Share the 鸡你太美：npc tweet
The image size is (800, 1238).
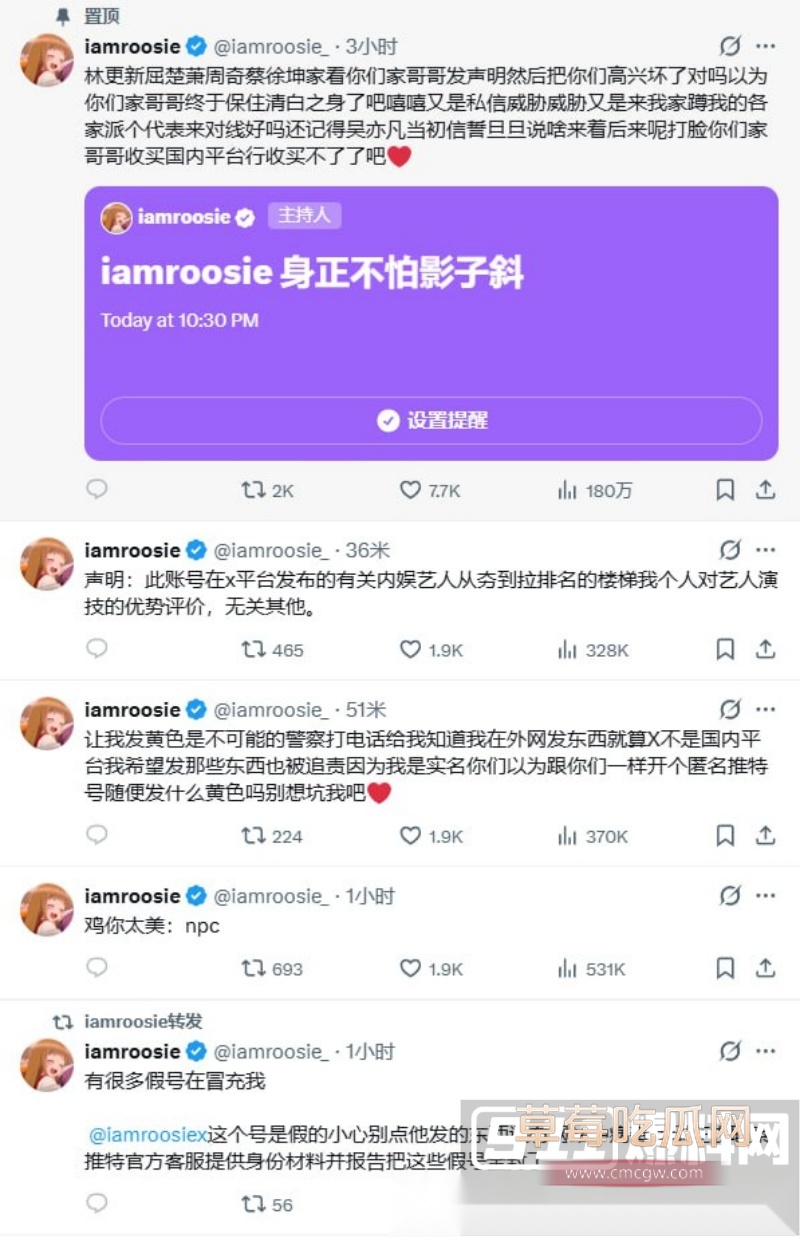coord(765,967)
